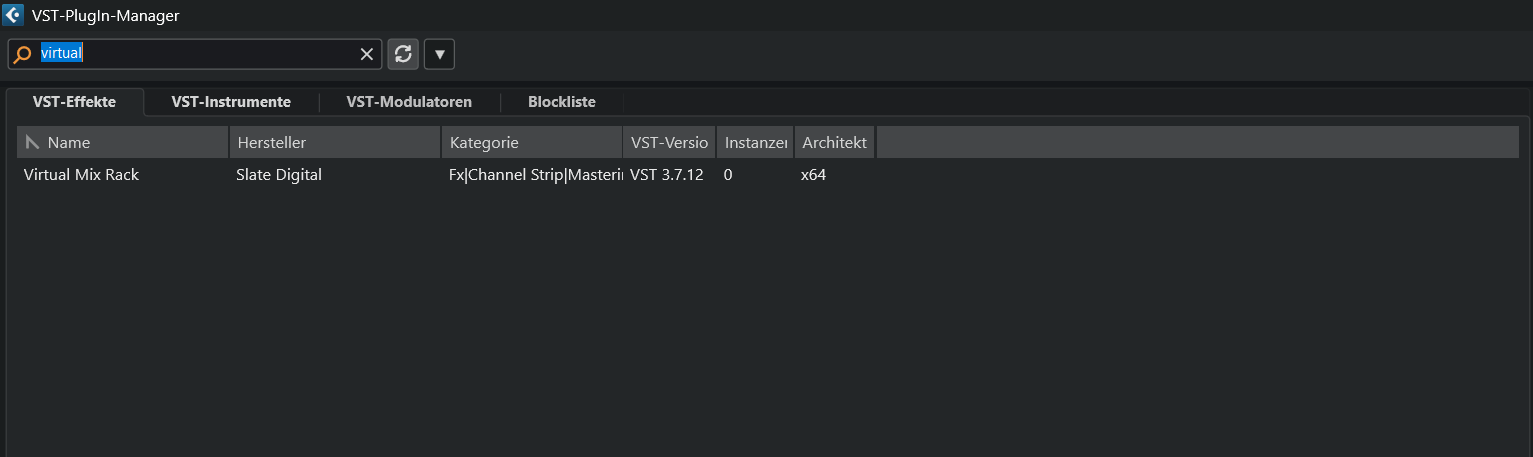Select the Virtual Mix Rack plug-in entry
Viewport: 1533px width, 457px height.
[x=81, y=175]
